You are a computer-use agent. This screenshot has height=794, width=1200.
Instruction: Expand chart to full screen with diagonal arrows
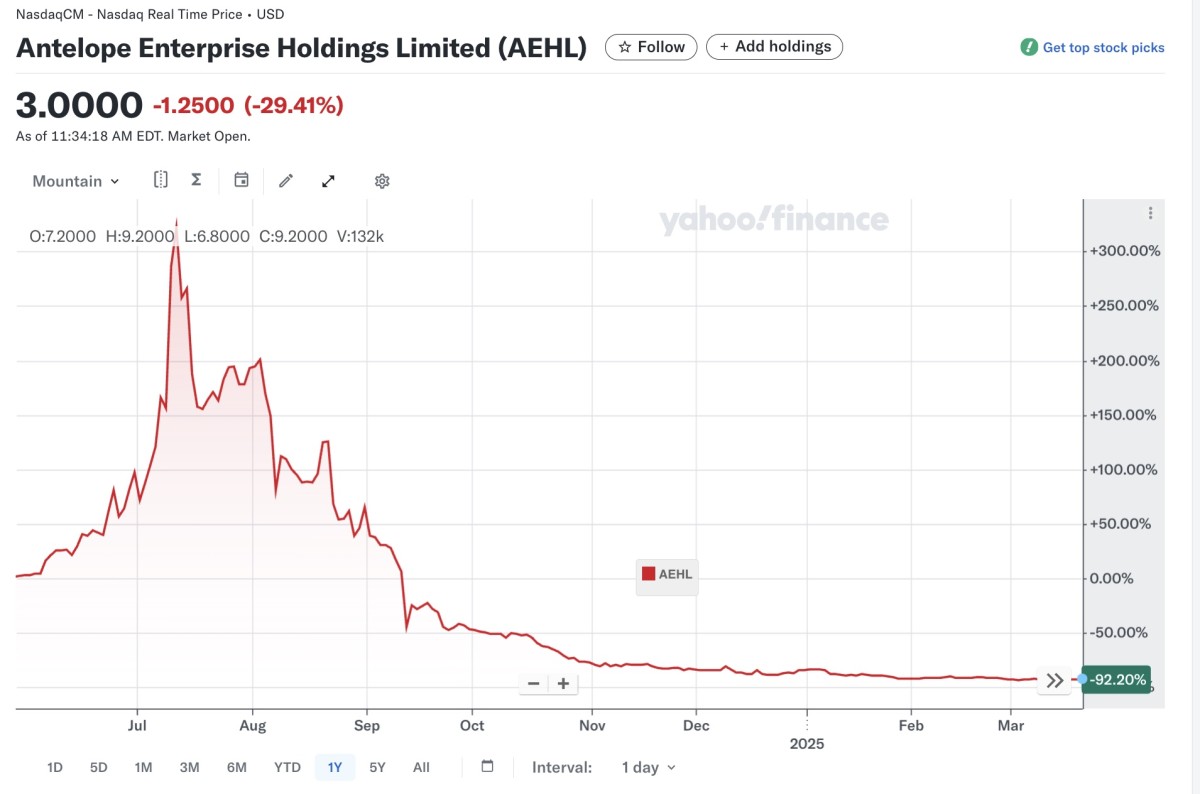(x=328, y=180)
